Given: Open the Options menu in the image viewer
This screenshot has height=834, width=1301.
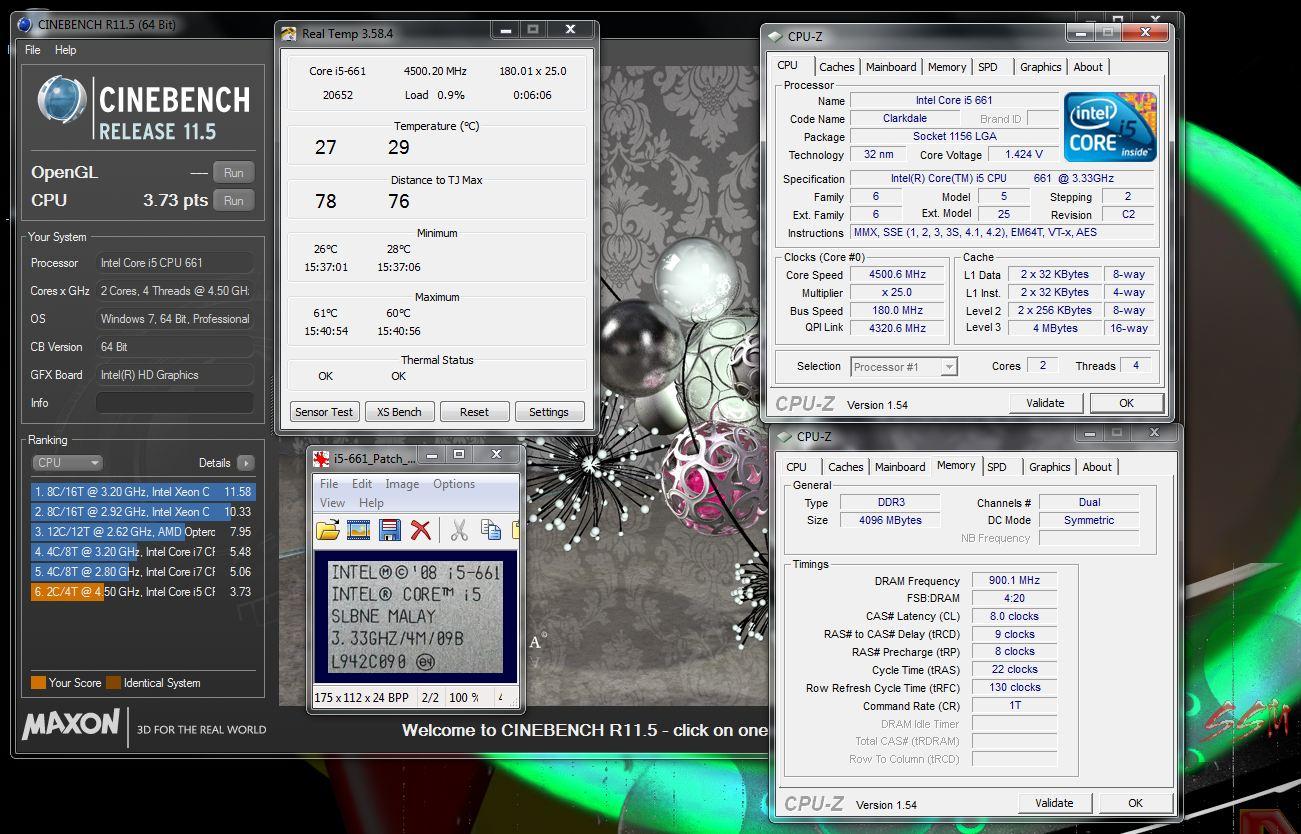Looking at the screenshot, I should pos(454,484).
